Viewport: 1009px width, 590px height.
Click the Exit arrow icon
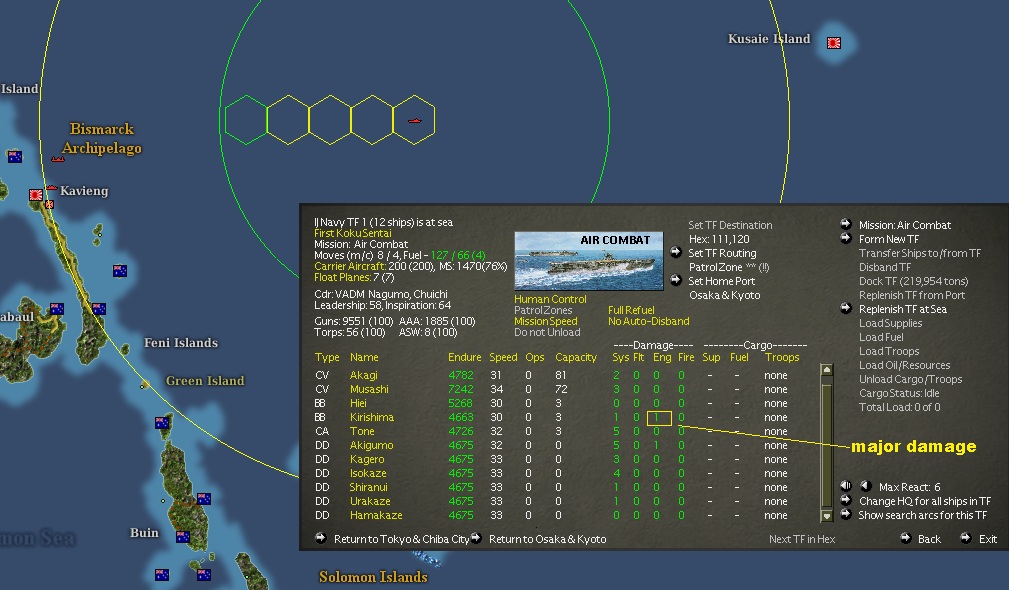(965, 538)
